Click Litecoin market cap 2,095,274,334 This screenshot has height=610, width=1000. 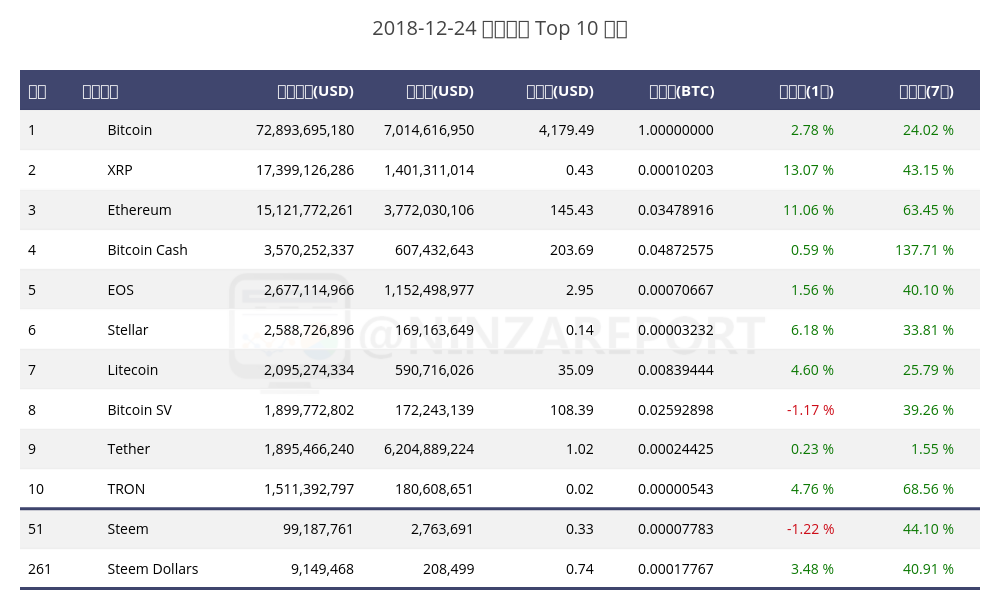pos(309,370)
